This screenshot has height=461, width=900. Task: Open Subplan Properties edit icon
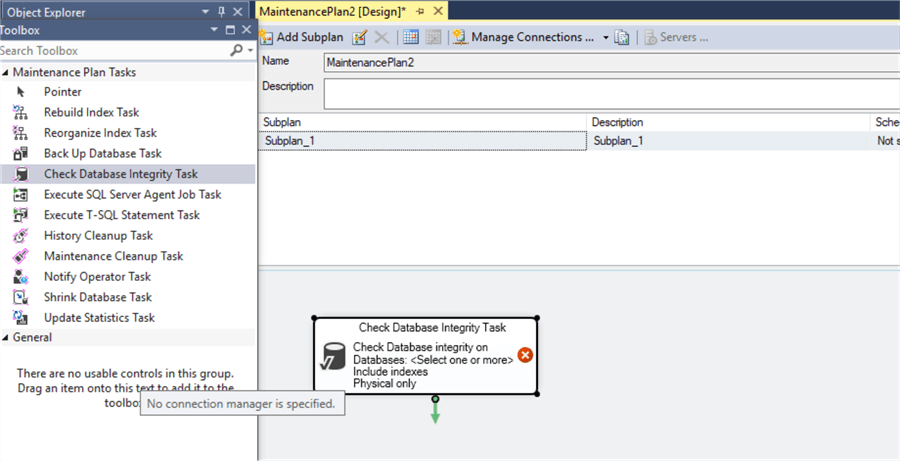point(359,37)
